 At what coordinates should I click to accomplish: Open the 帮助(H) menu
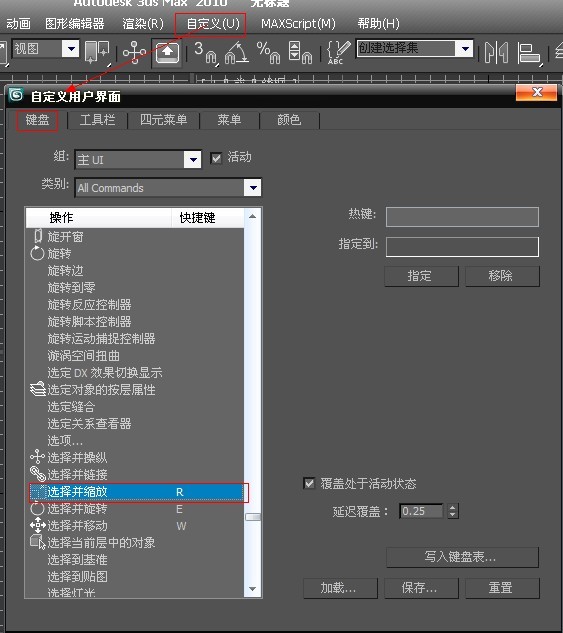[x=378, y=24]
